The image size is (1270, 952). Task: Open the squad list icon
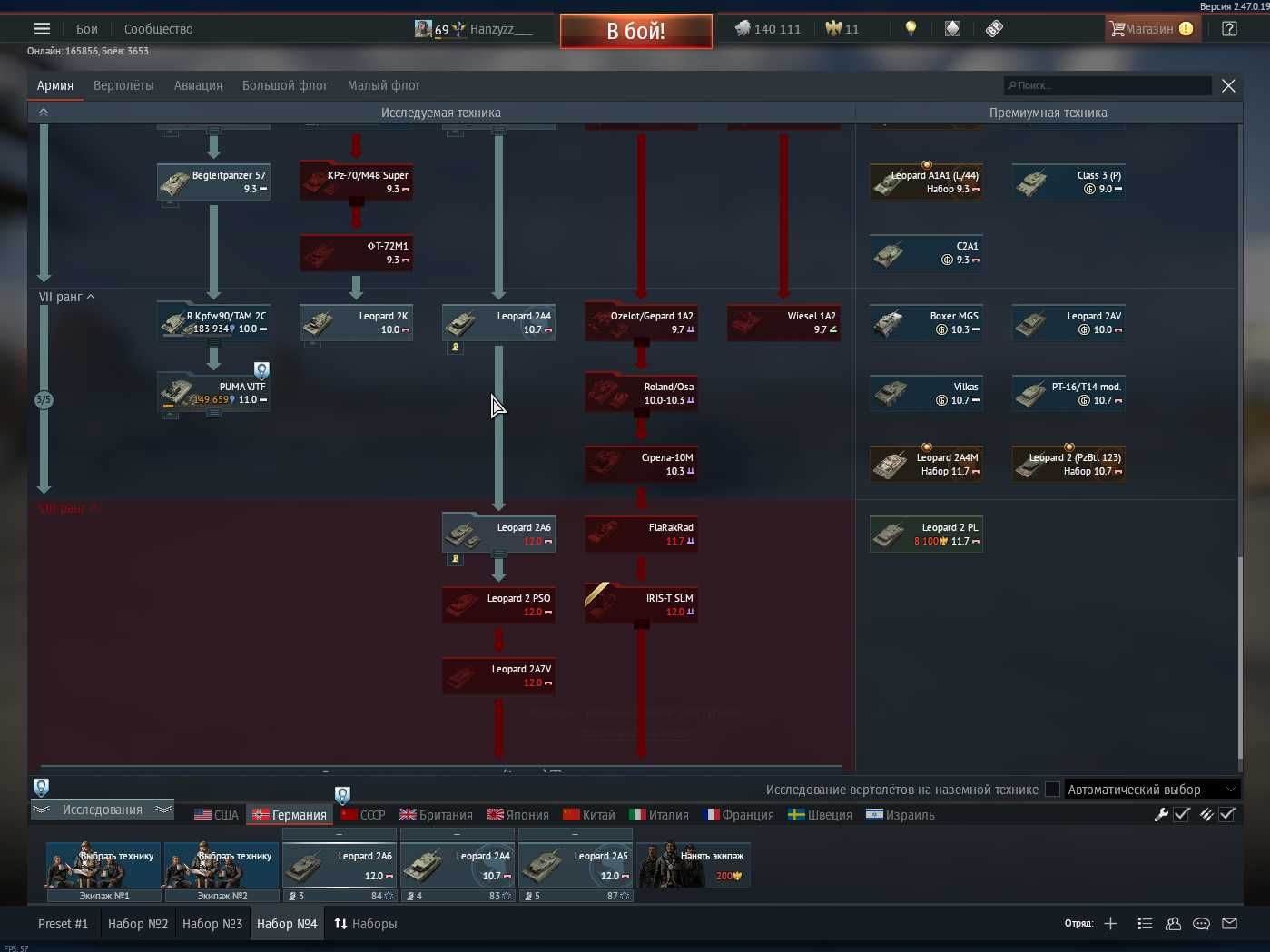1145,924
